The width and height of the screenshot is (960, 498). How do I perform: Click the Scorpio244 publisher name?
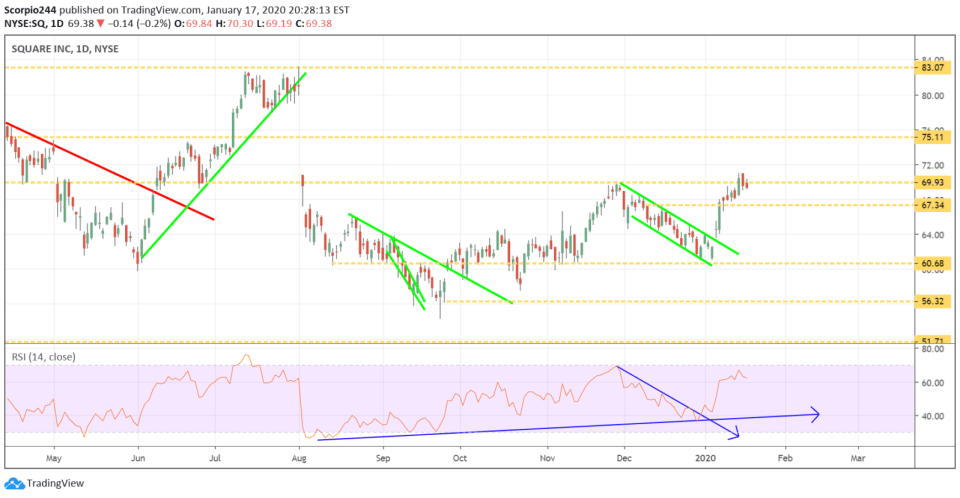(x=30, y=10)
